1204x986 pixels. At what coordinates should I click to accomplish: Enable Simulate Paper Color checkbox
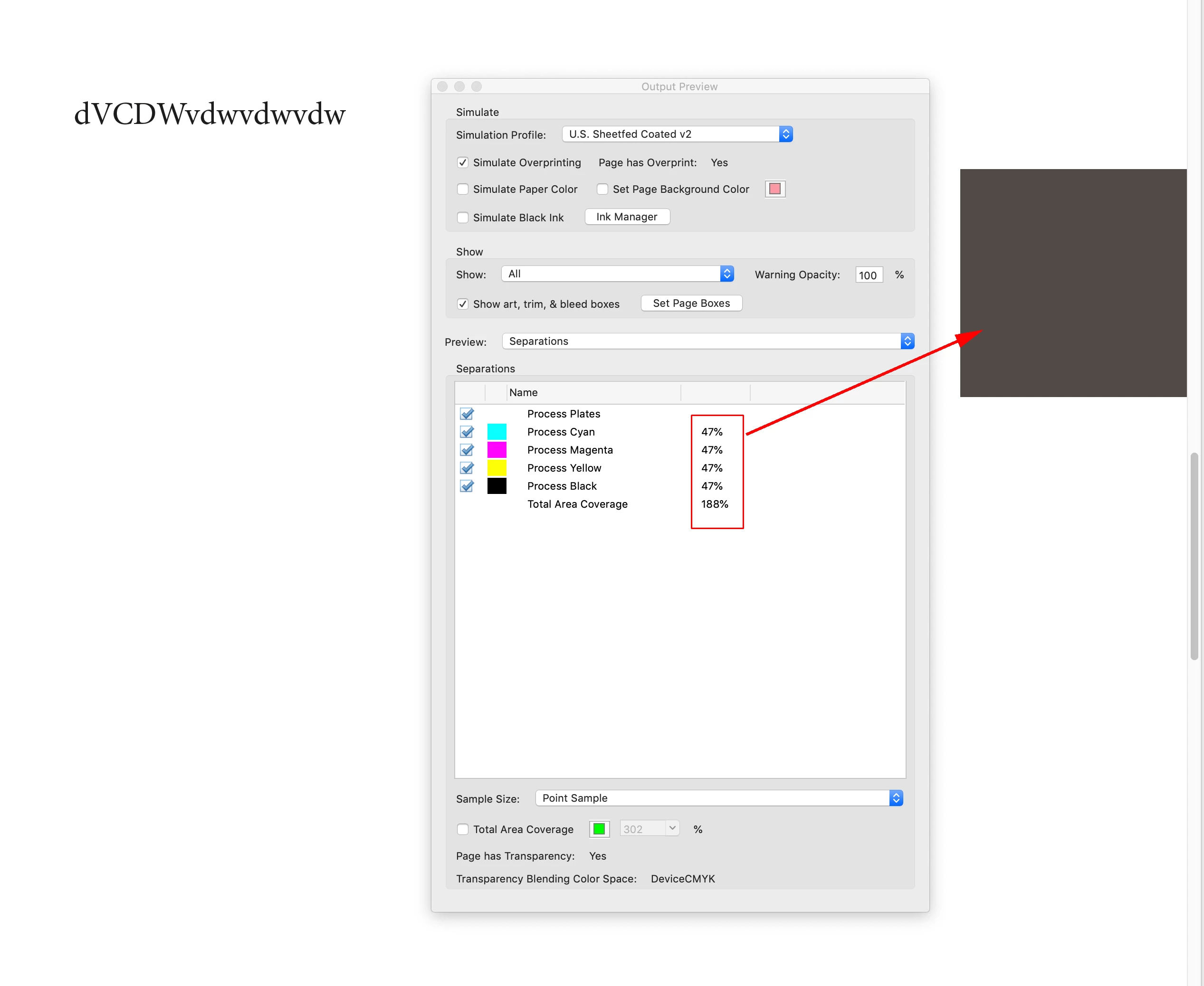(463, 189)
